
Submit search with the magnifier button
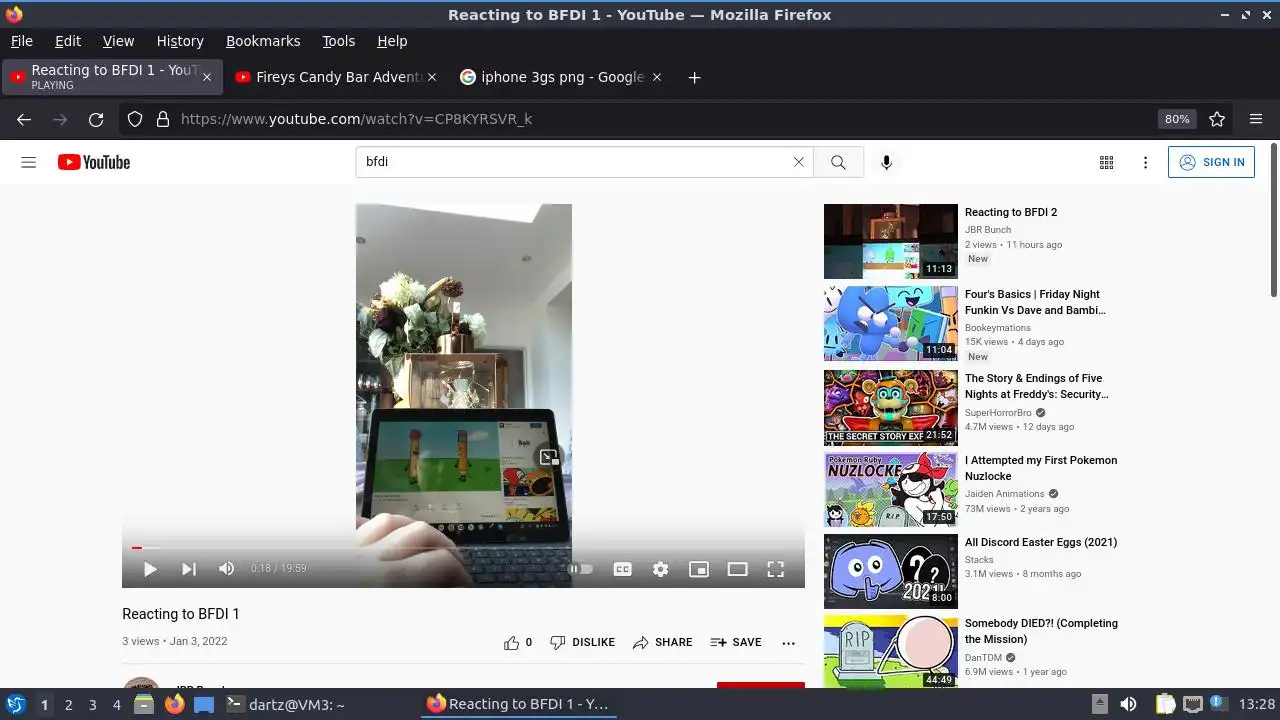[838, 162]
